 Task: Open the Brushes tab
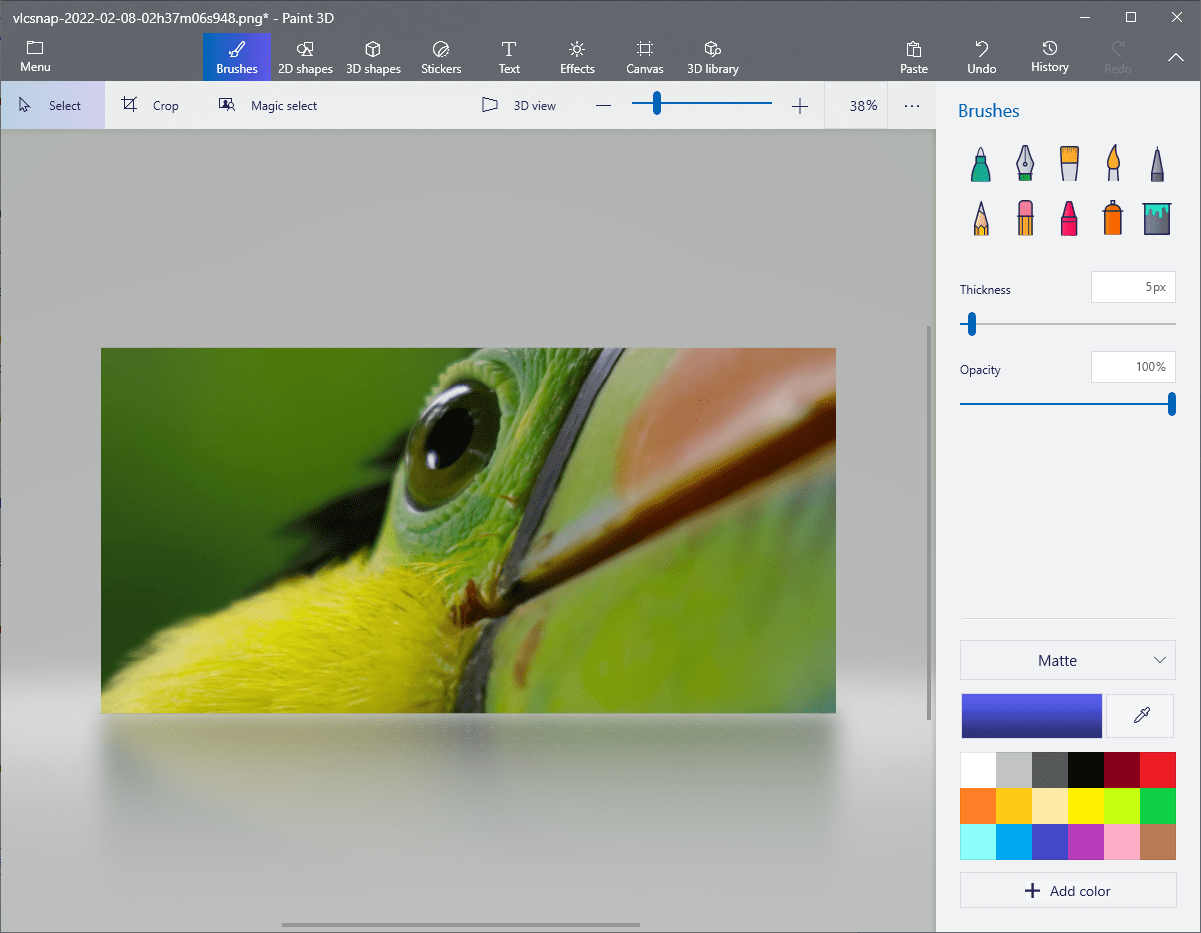(237, 57)
